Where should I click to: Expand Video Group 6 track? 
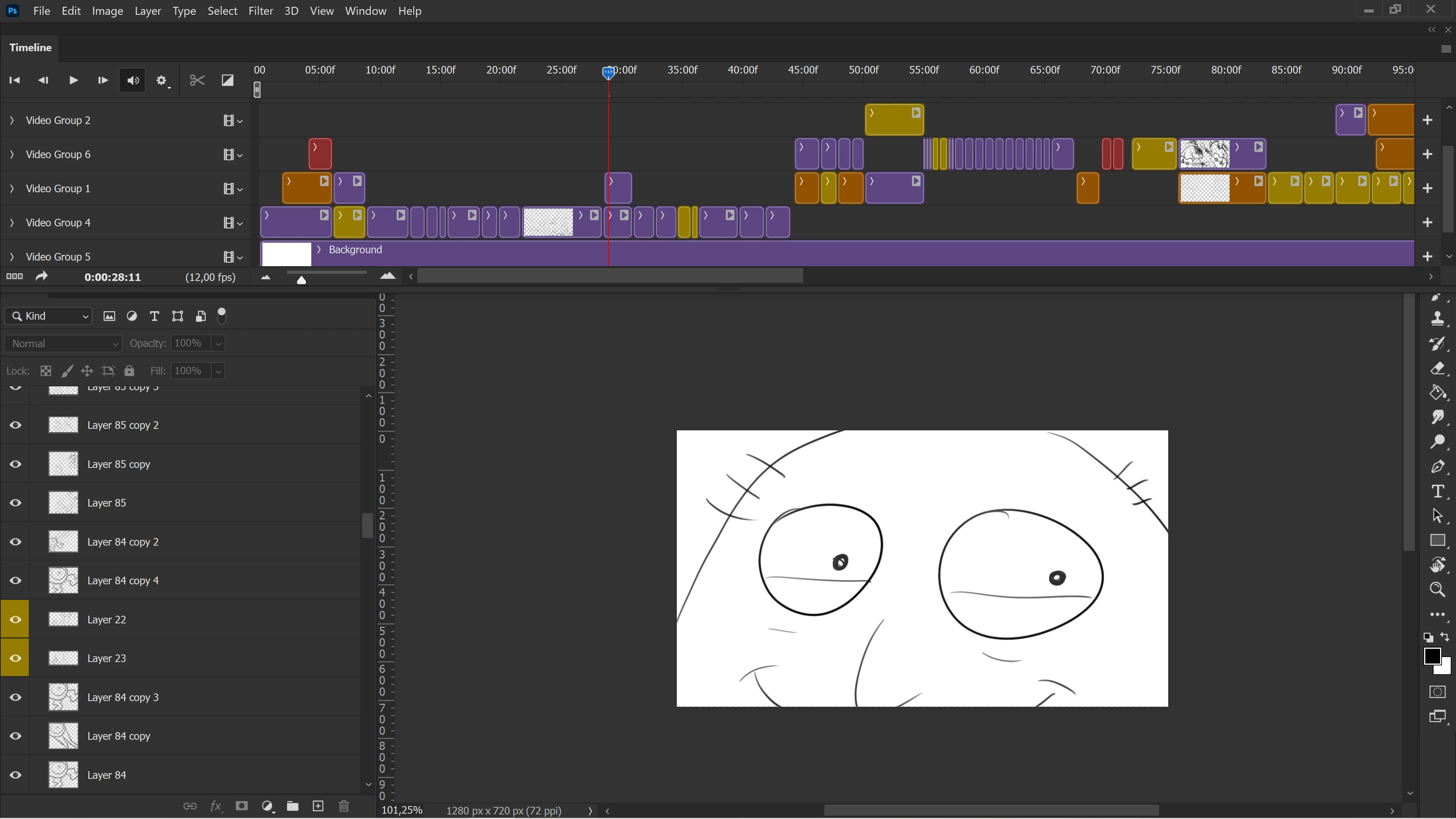click(x=12, y=154)
